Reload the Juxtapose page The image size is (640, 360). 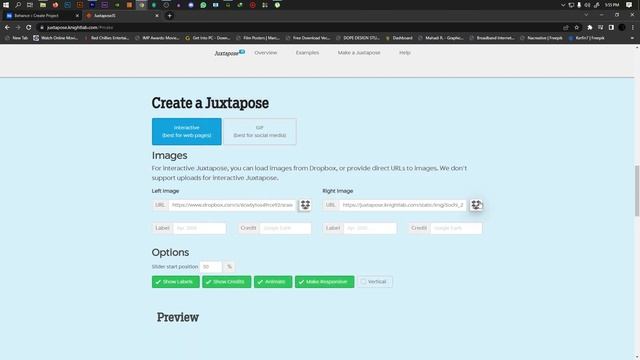pos(28,27)
